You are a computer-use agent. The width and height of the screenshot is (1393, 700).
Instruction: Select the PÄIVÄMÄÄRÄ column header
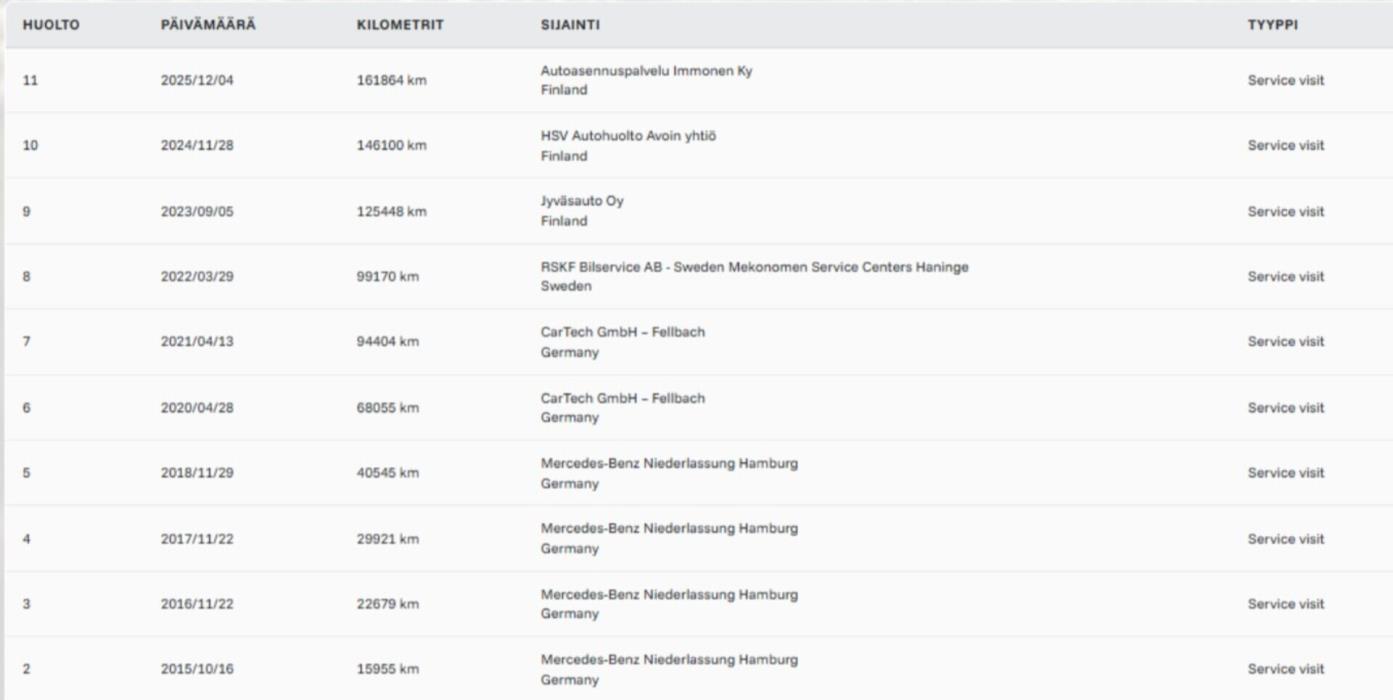click(208, 25)
